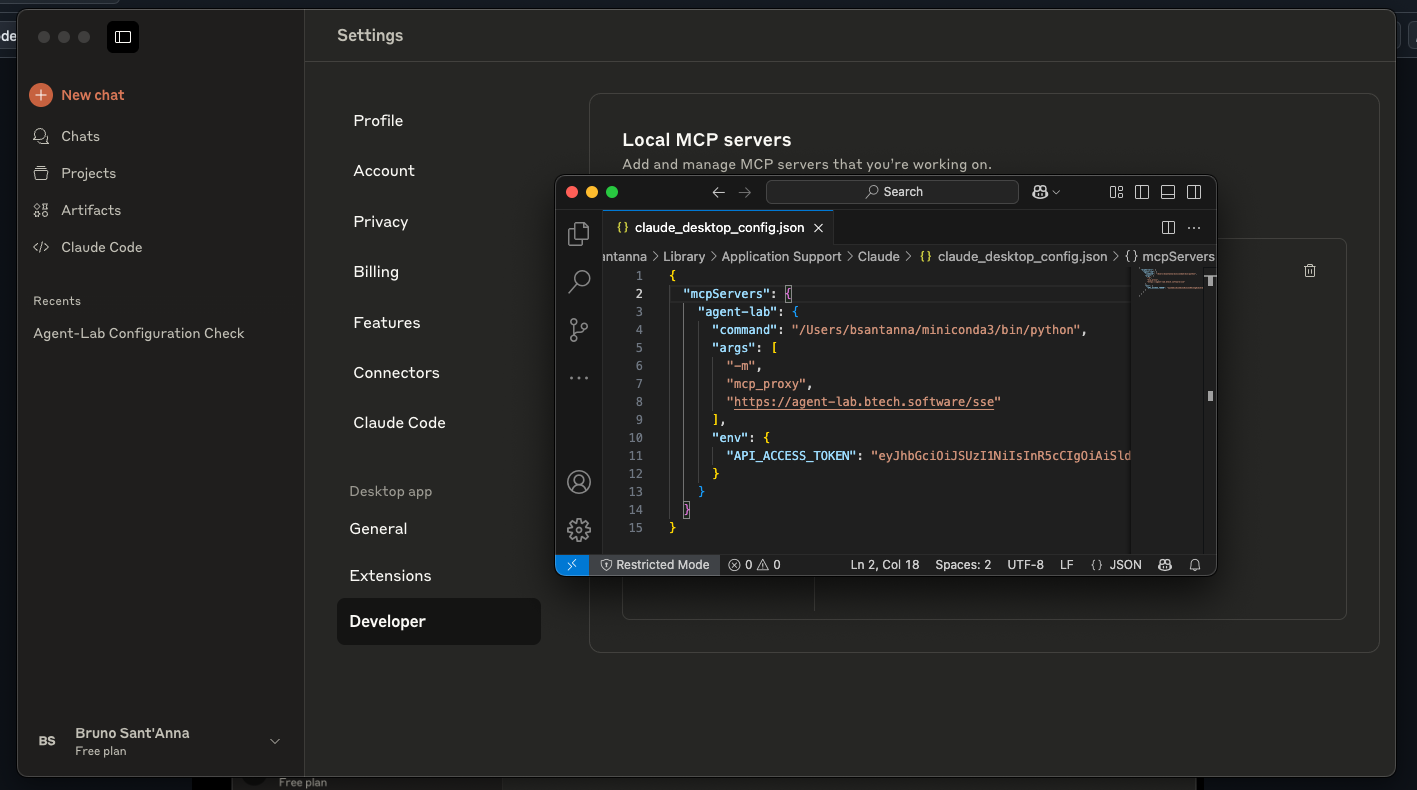Open the Connectors settings section
Screen dimensions: 1417x790
click(396, 373)
